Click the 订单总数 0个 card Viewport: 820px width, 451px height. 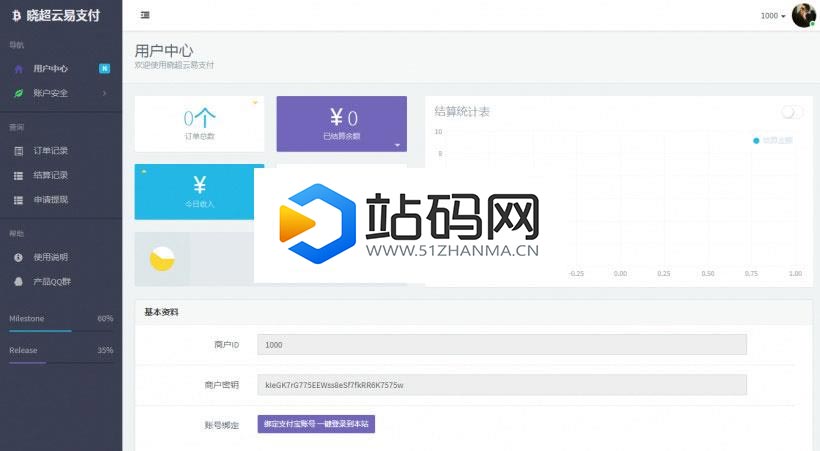click(199, 124)
